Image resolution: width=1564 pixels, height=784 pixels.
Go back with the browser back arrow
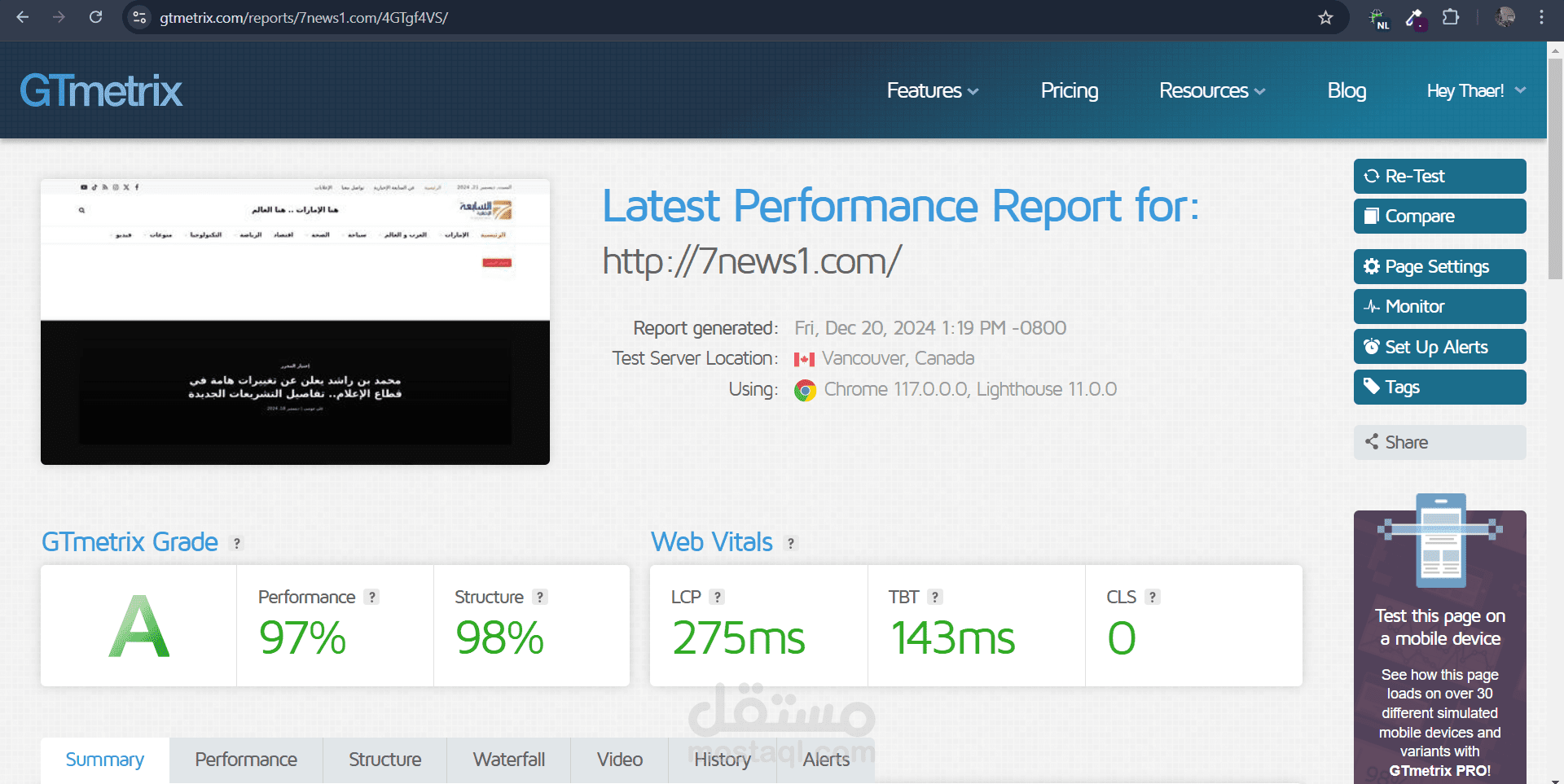click(x=22, y=17)
